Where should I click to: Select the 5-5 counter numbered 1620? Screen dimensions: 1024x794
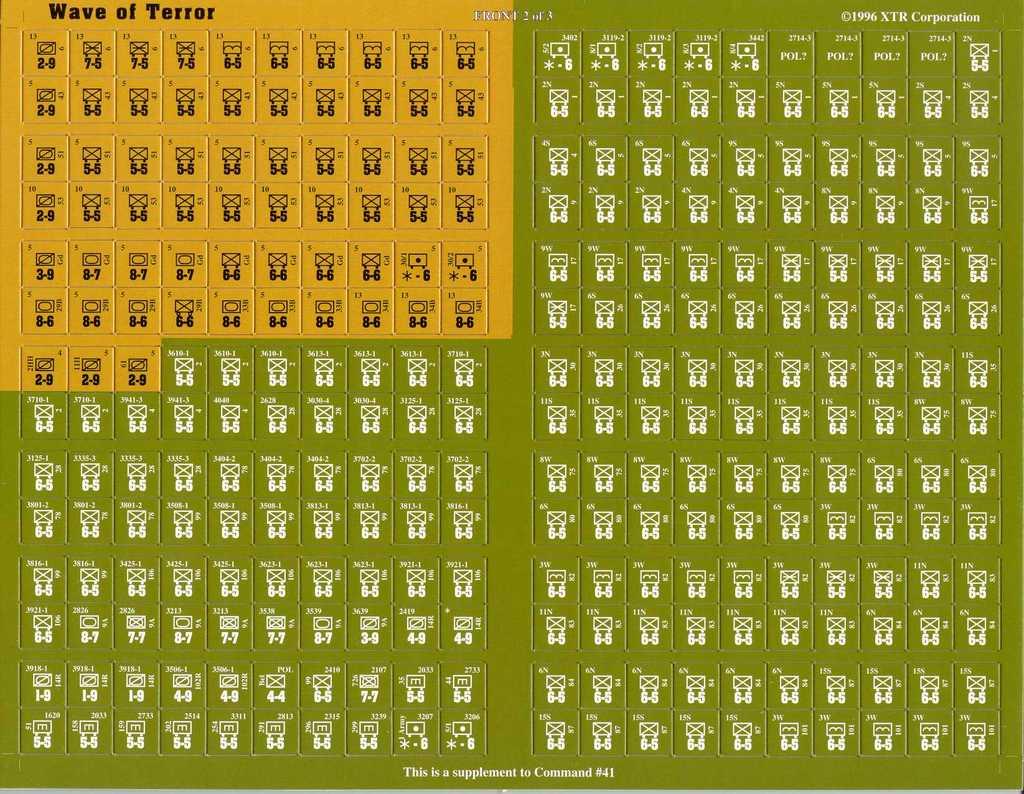[44, 732]
